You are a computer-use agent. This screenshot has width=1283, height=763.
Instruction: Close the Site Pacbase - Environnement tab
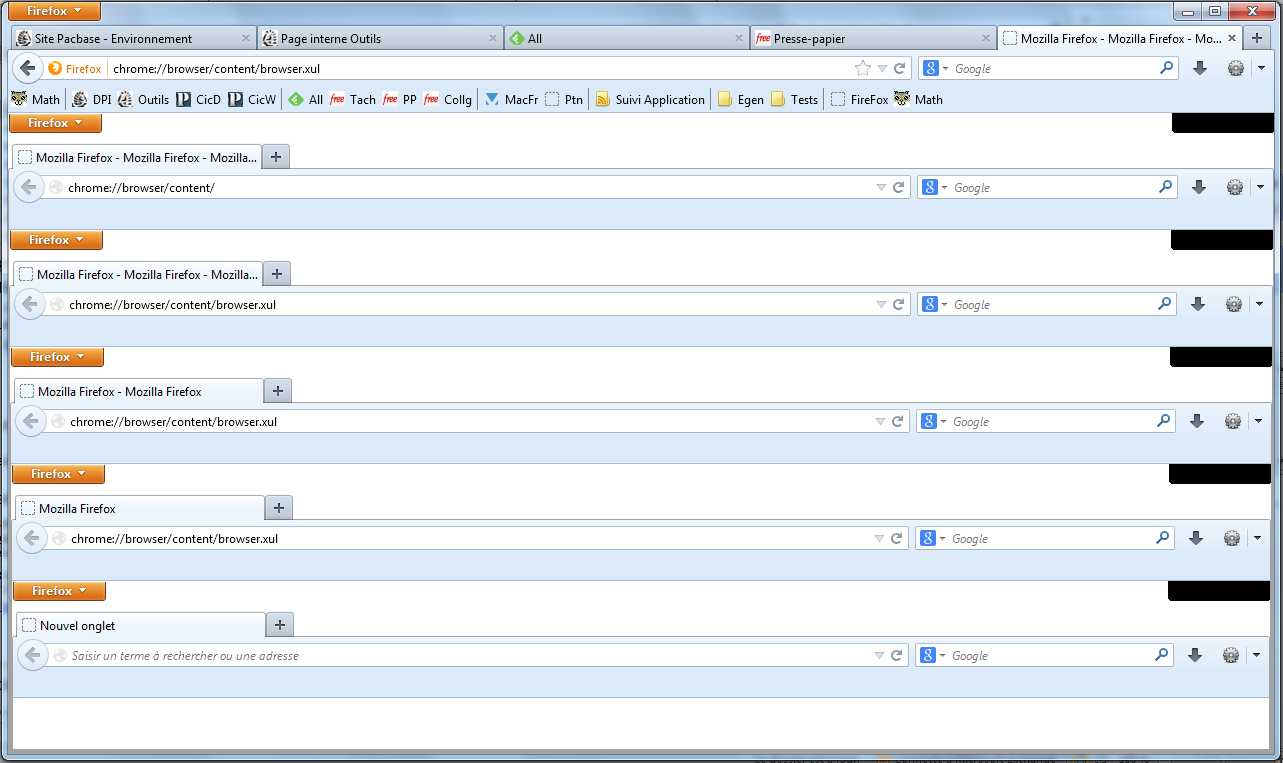point(246,39)
